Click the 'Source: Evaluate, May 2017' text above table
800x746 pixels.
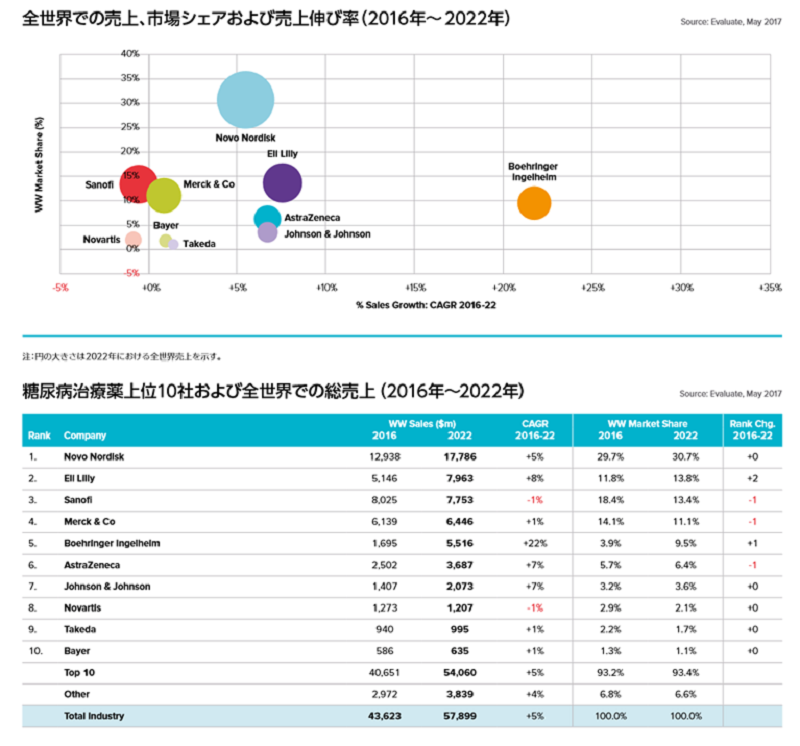tap(730, 394)
